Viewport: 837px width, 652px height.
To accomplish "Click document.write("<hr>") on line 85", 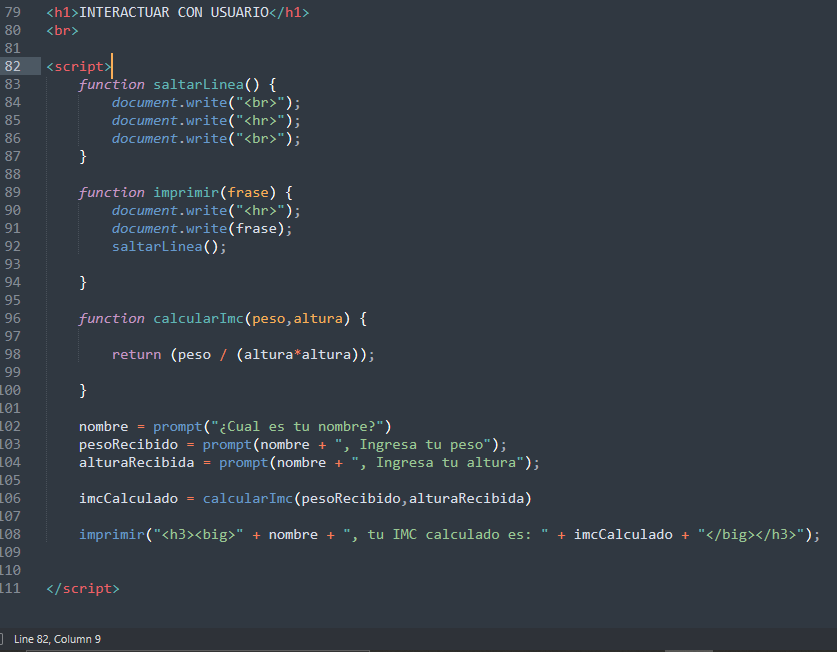I will (x=202, y=121).
